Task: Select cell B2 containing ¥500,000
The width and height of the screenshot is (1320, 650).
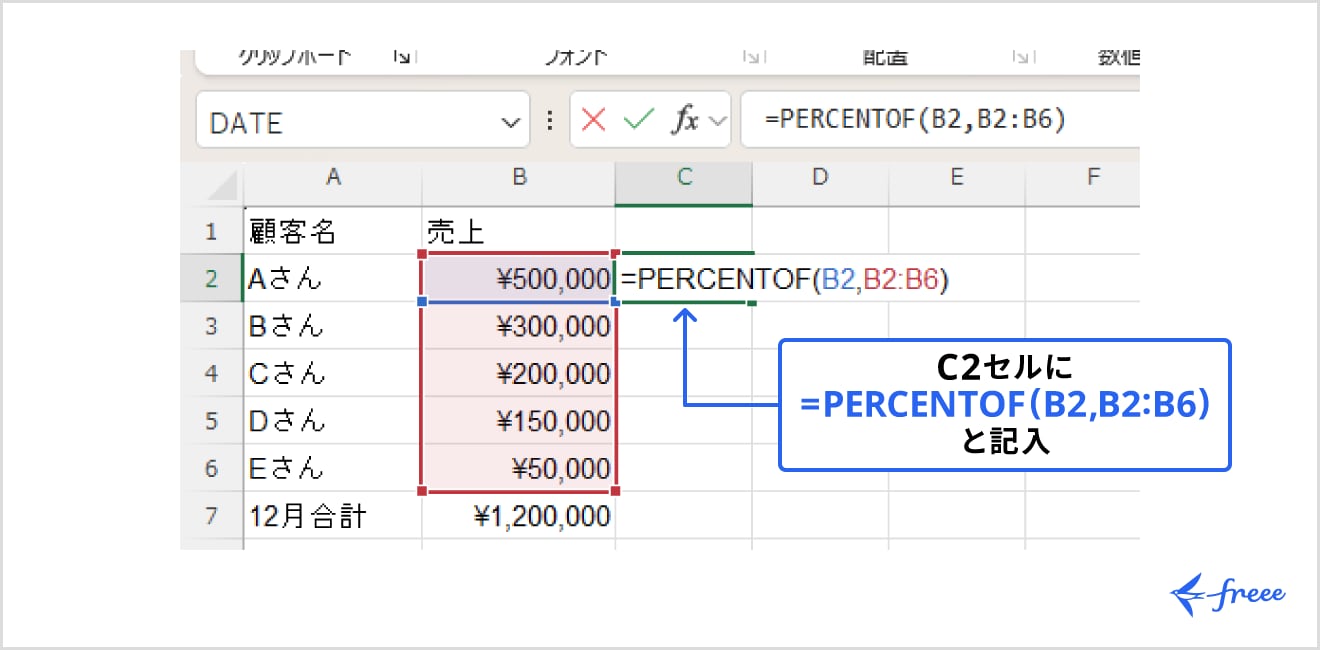Action: tap(517, 278)
